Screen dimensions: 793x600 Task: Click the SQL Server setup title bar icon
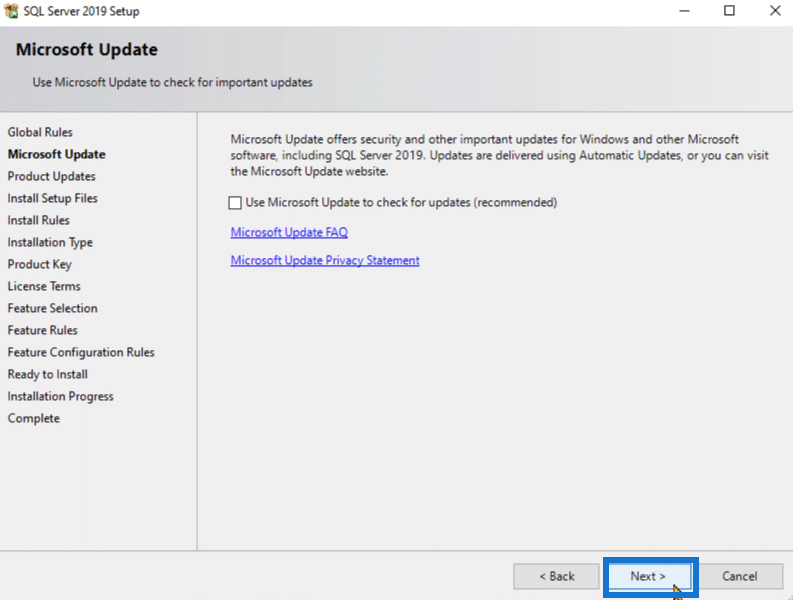click(11, 11)
